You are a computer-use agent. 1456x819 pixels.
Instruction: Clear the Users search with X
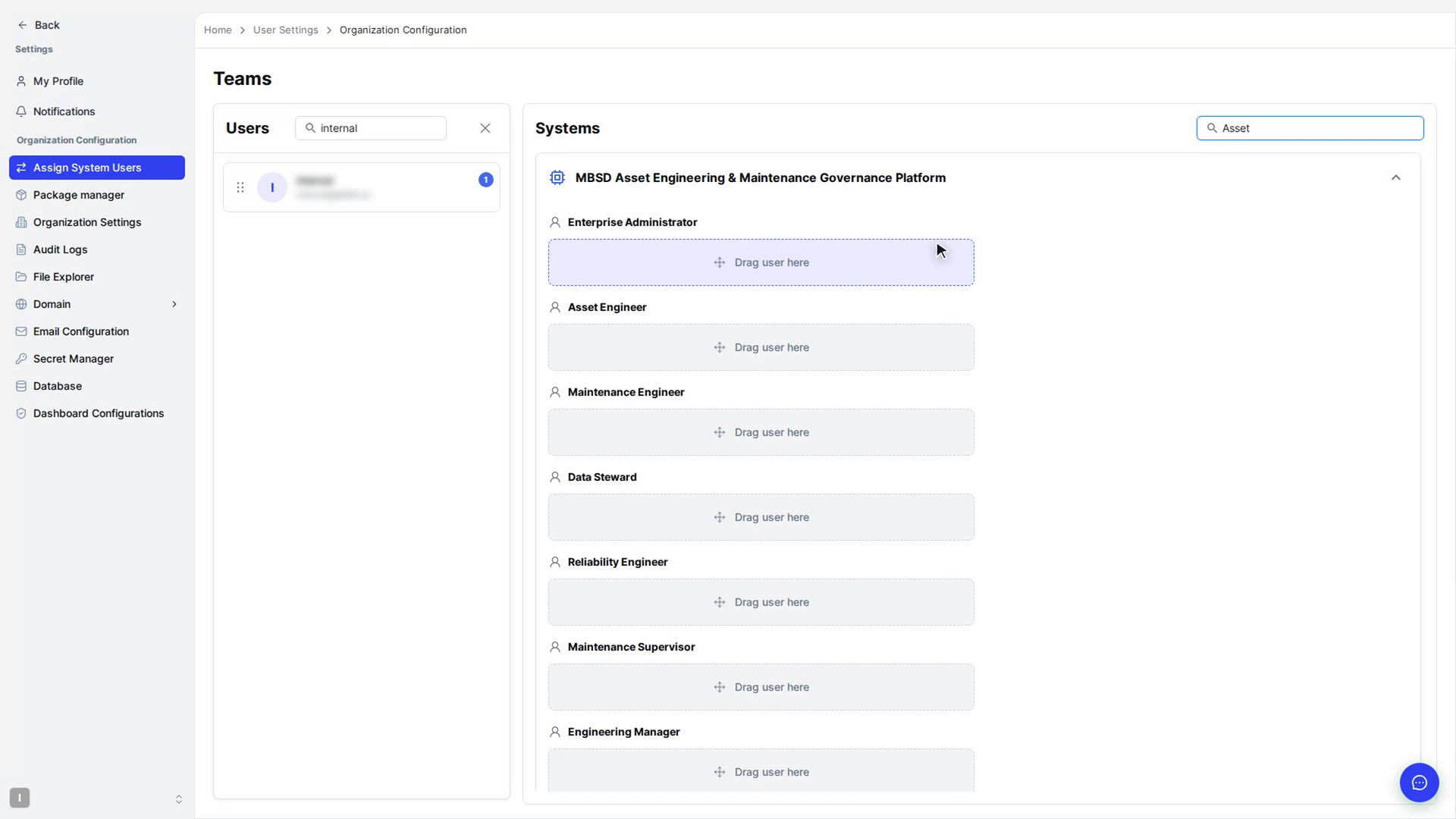[x=485, y=128]
